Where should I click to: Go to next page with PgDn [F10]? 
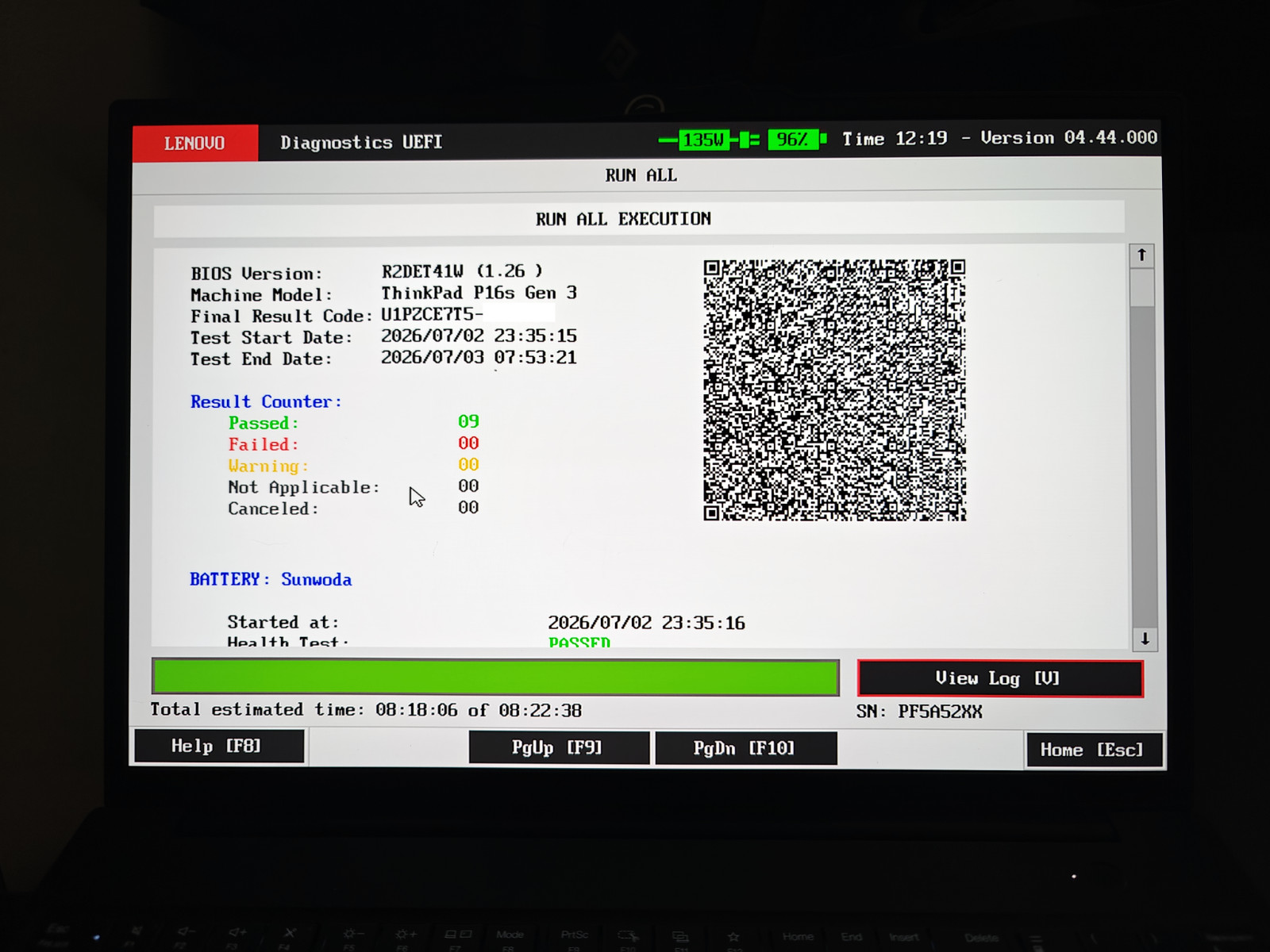[x=745, y=749]
